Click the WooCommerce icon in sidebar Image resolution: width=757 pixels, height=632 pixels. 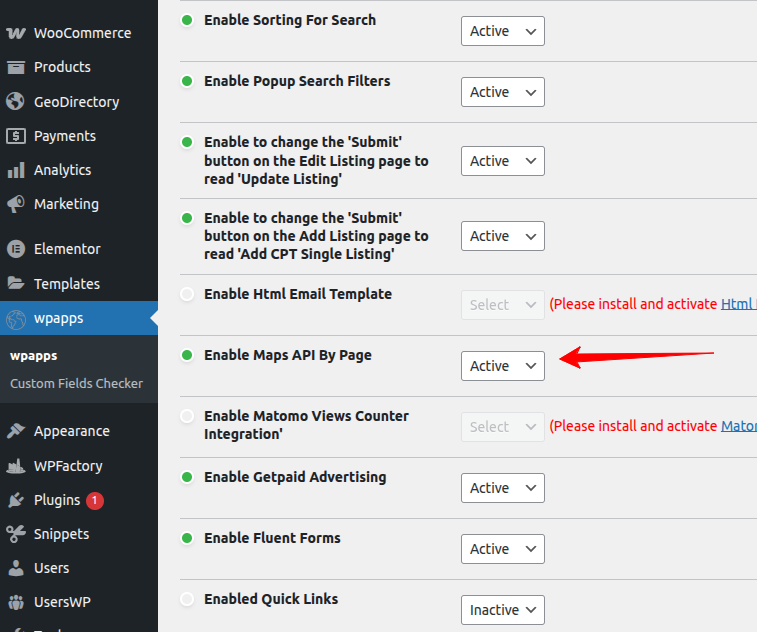point(16,33)
